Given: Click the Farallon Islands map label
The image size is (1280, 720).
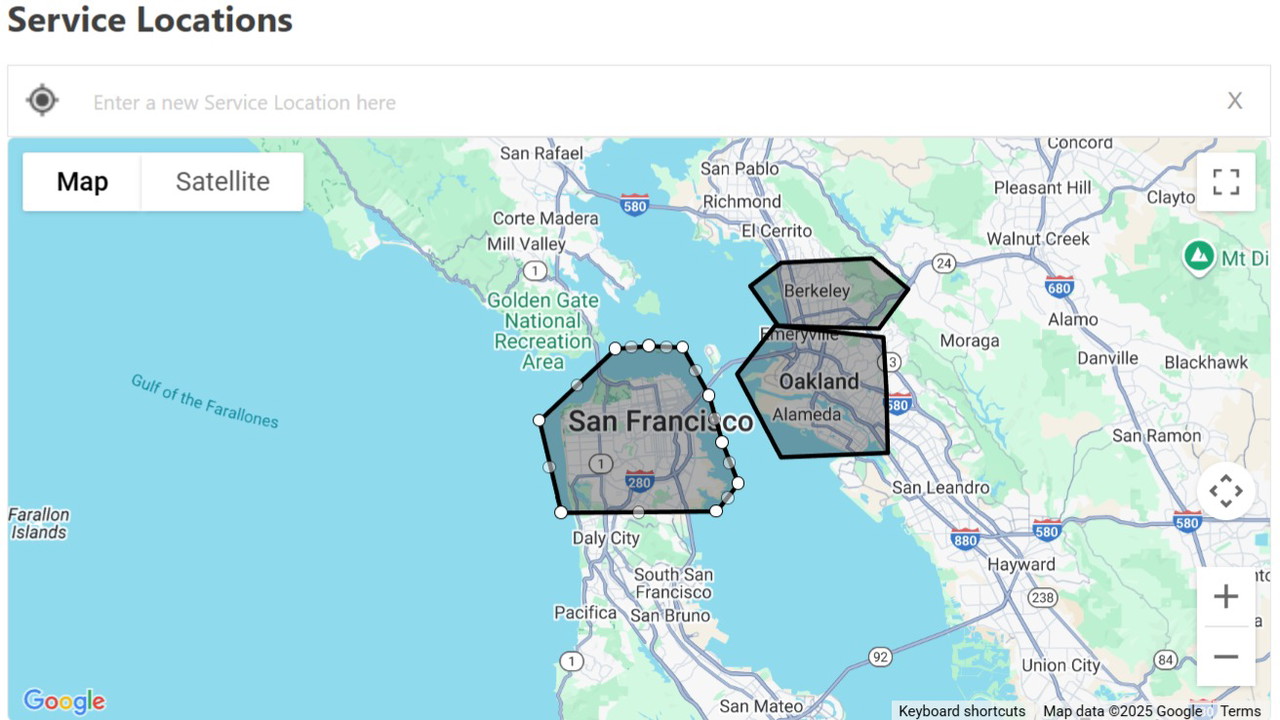Looking at the screenshot, I should 39,523.
